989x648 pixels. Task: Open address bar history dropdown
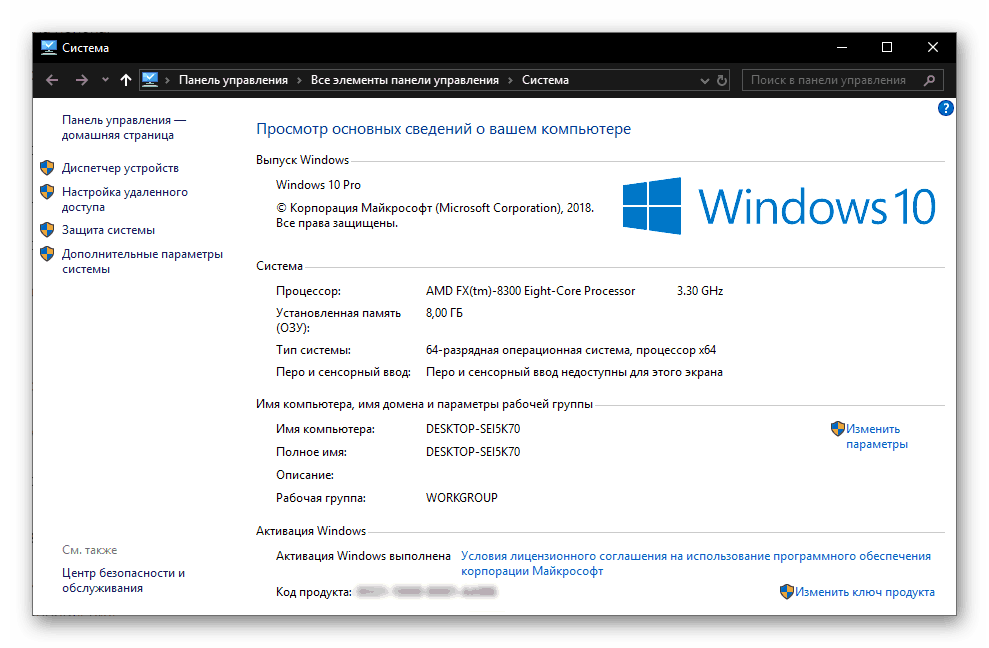coord(705,81)
